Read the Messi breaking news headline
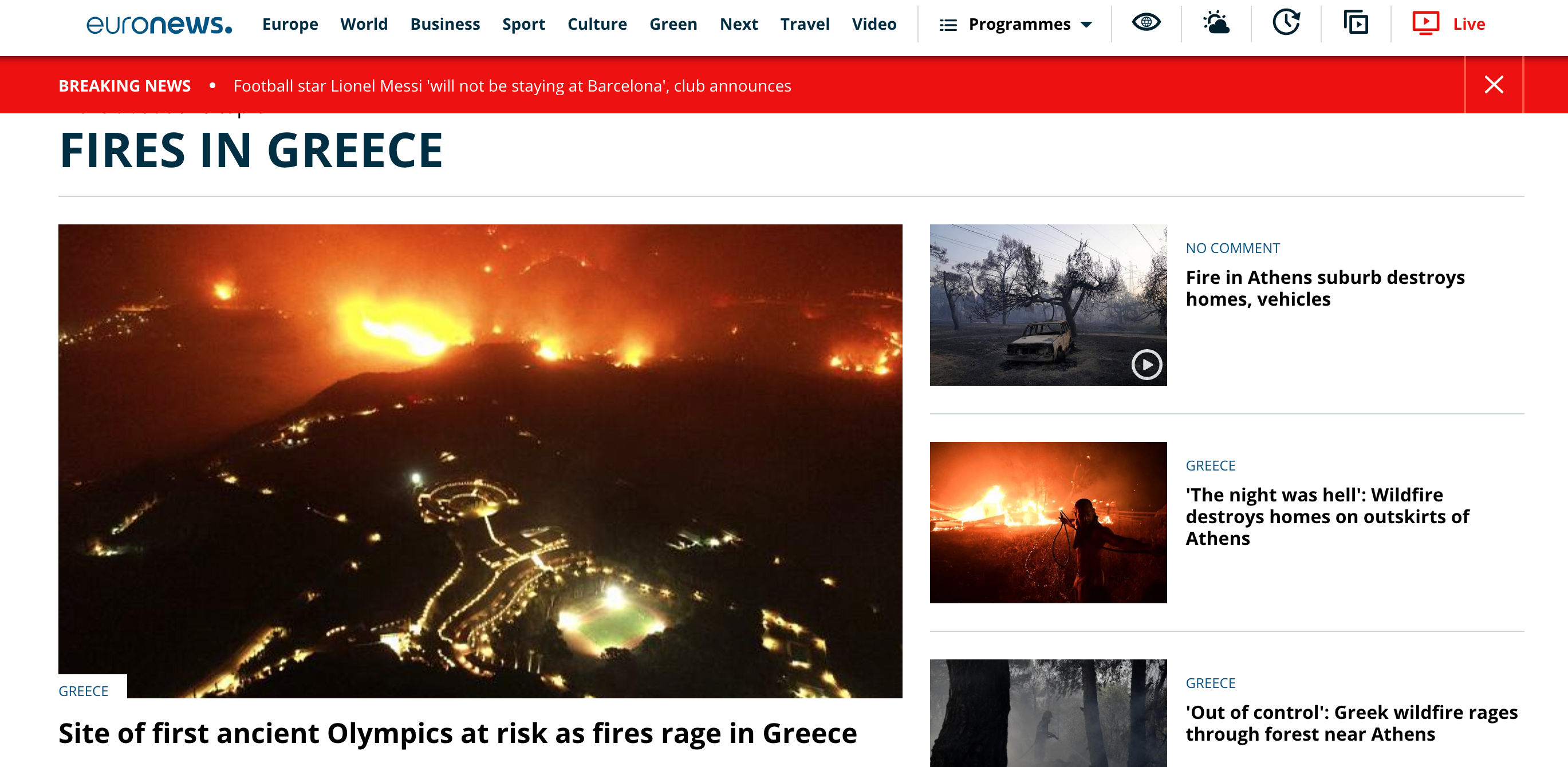This screenshot has height=767, width=1568. point(512,86)
